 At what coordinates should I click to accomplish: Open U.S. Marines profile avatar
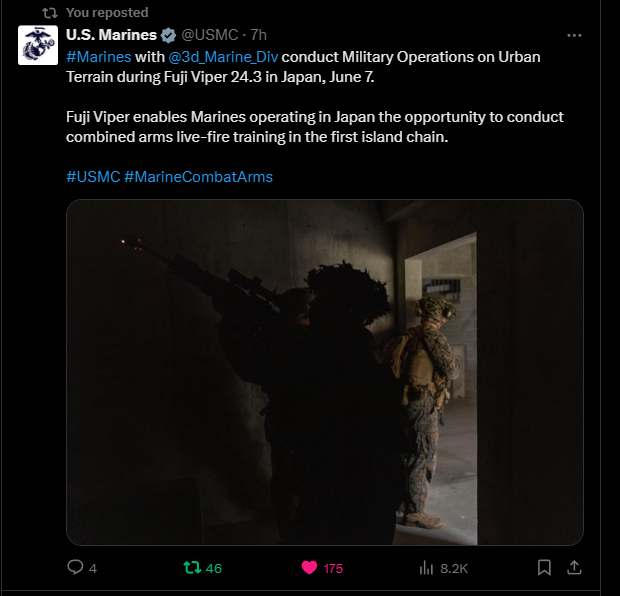[38, 45]
